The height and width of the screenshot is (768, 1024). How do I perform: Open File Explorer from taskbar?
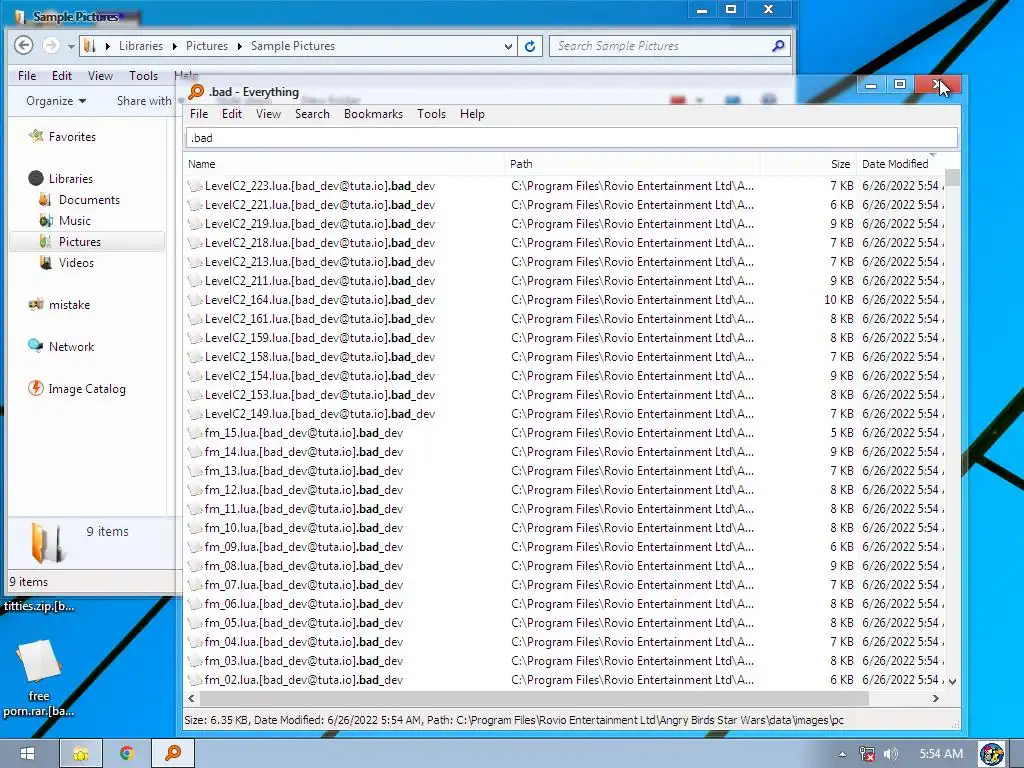[81, 754]
